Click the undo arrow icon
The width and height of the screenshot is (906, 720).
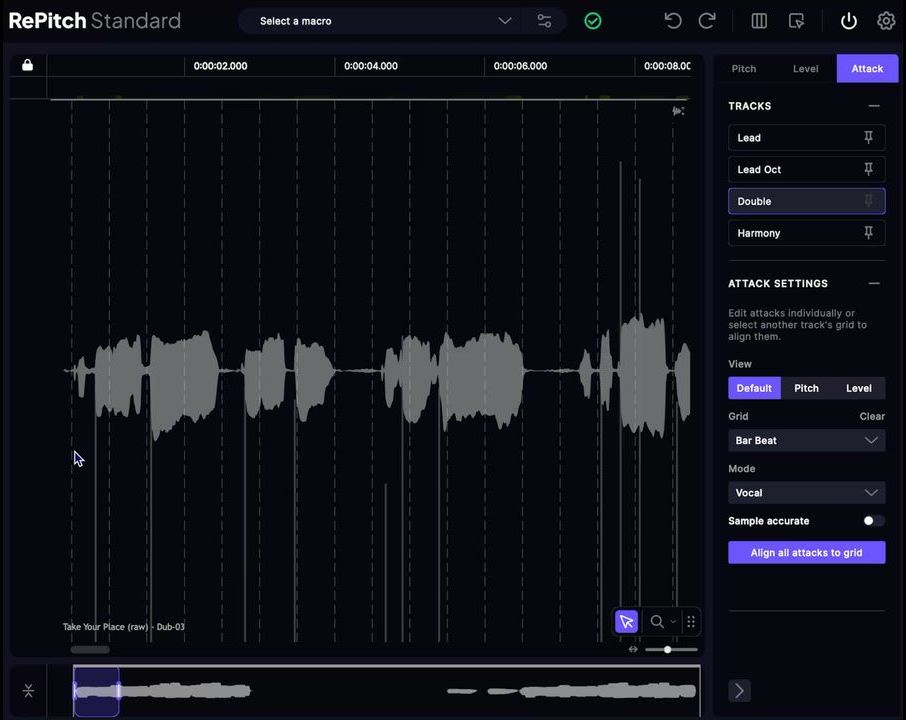coord(673,21)
